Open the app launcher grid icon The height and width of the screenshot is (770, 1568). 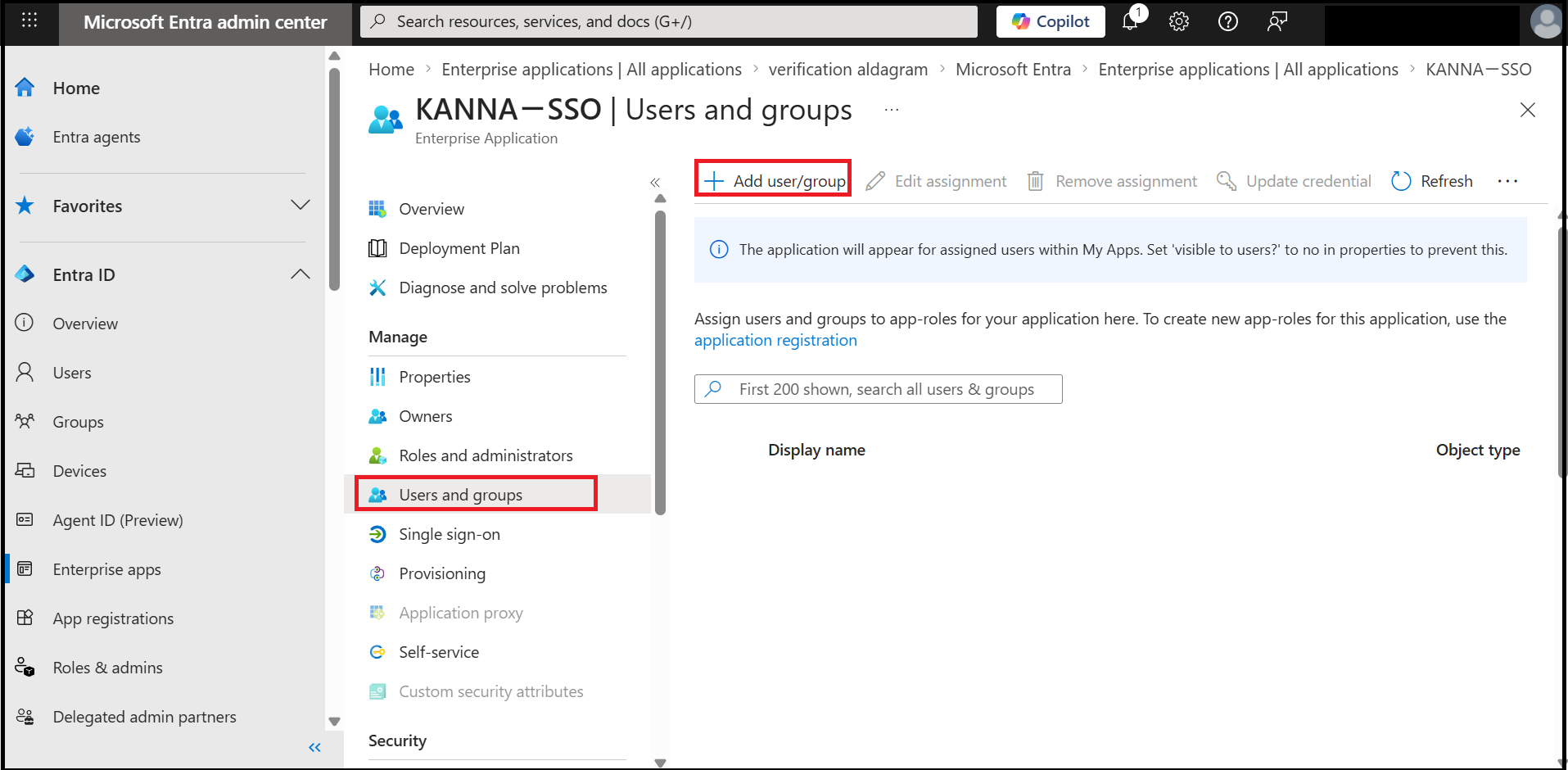tap(29, 20)
